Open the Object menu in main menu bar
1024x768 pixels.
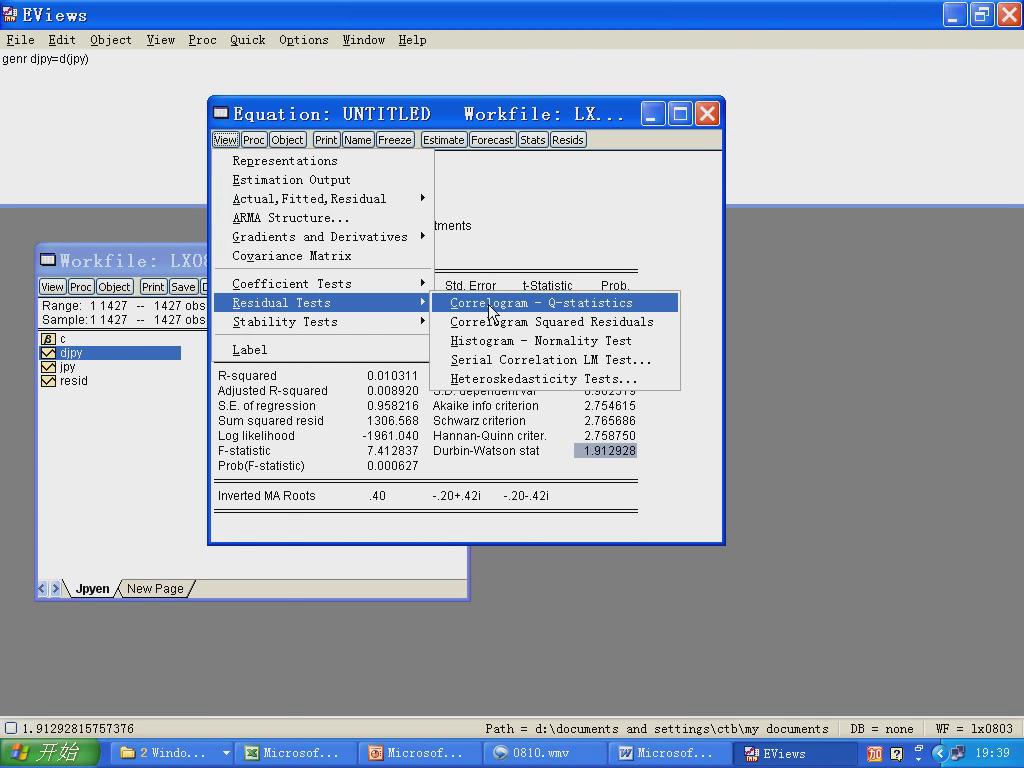[110, 40]
